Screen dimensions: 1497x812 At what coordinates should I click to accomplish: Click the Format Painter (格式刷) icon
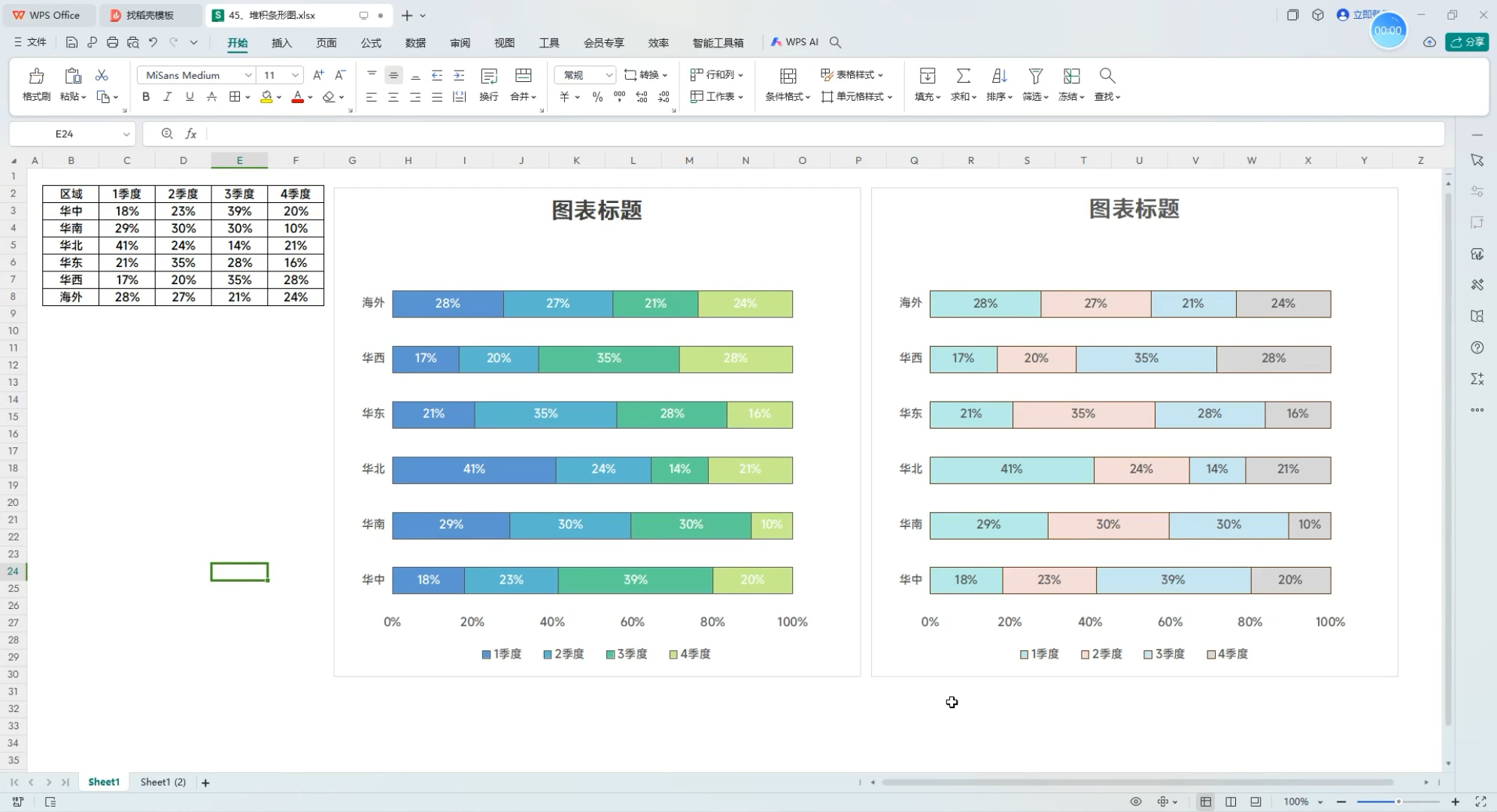click(36, 76)
